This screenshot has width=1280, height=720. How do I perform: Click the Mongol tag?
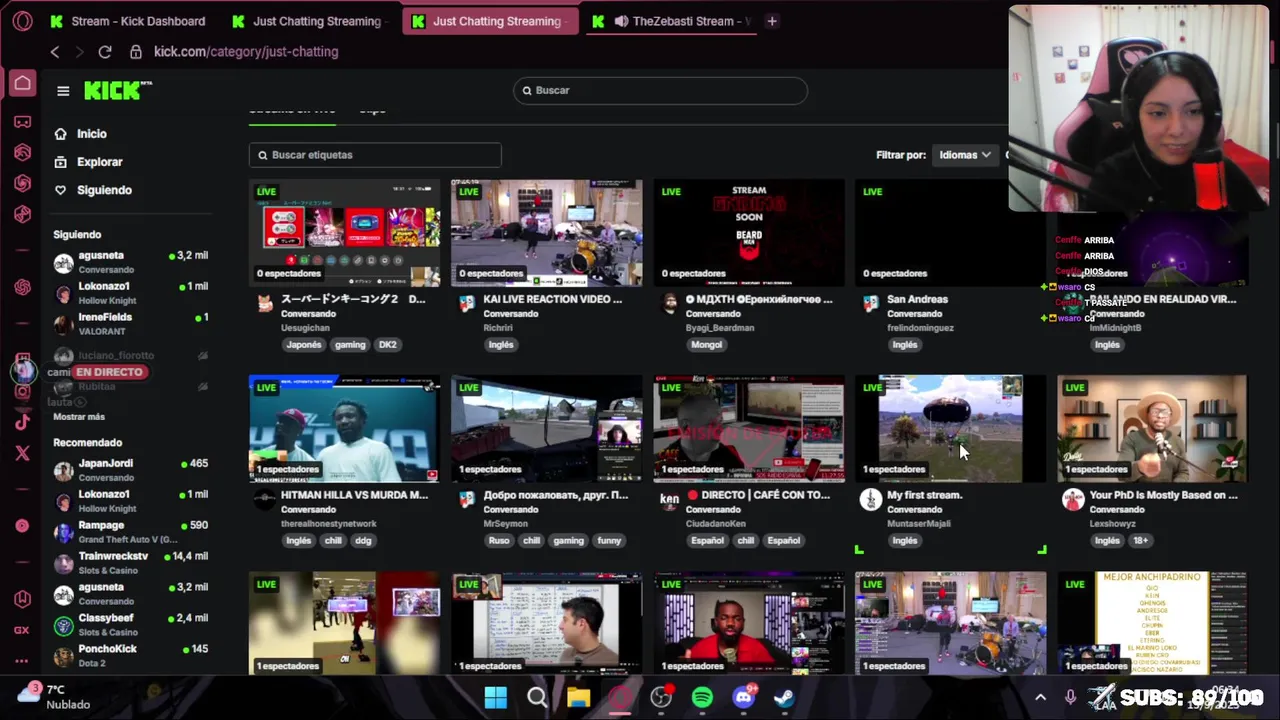click(x=706, y=345)
